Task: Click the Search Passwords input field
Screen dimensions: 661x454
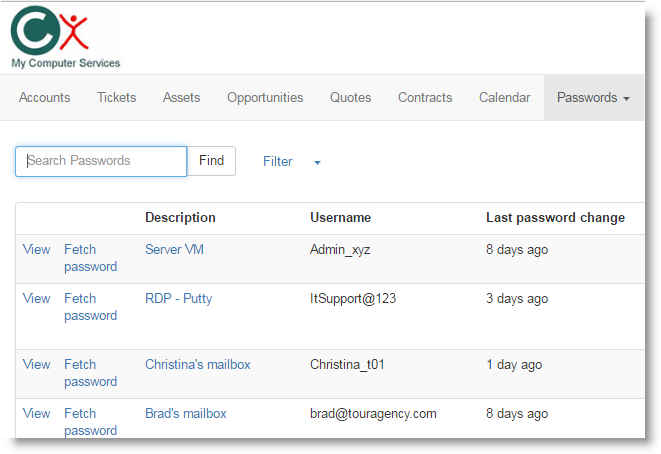Action: click(x=101, y=161)
